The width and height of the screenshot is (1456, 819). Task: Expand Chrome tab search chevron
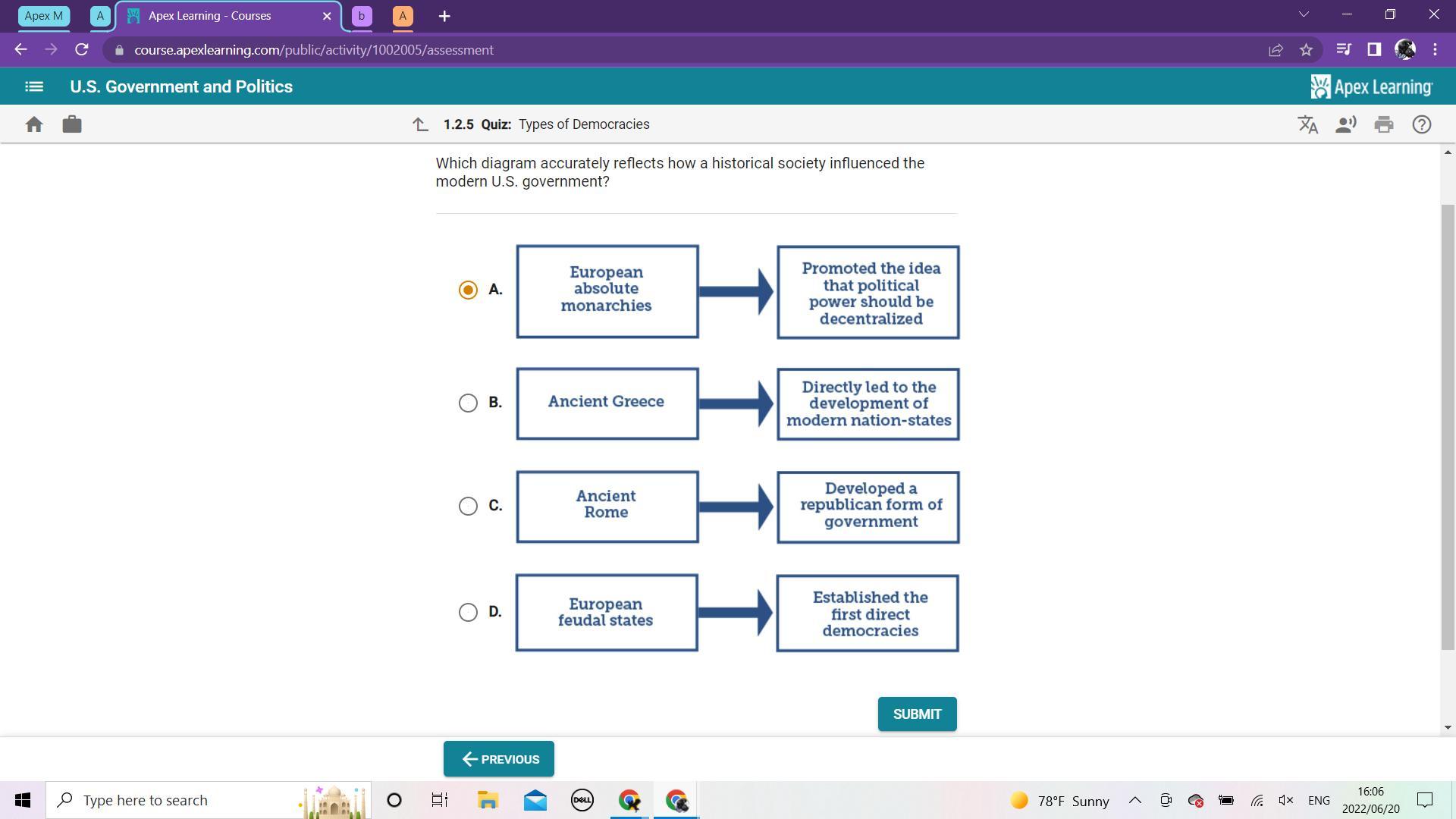pyautogui.click(x=1304, y=14)
